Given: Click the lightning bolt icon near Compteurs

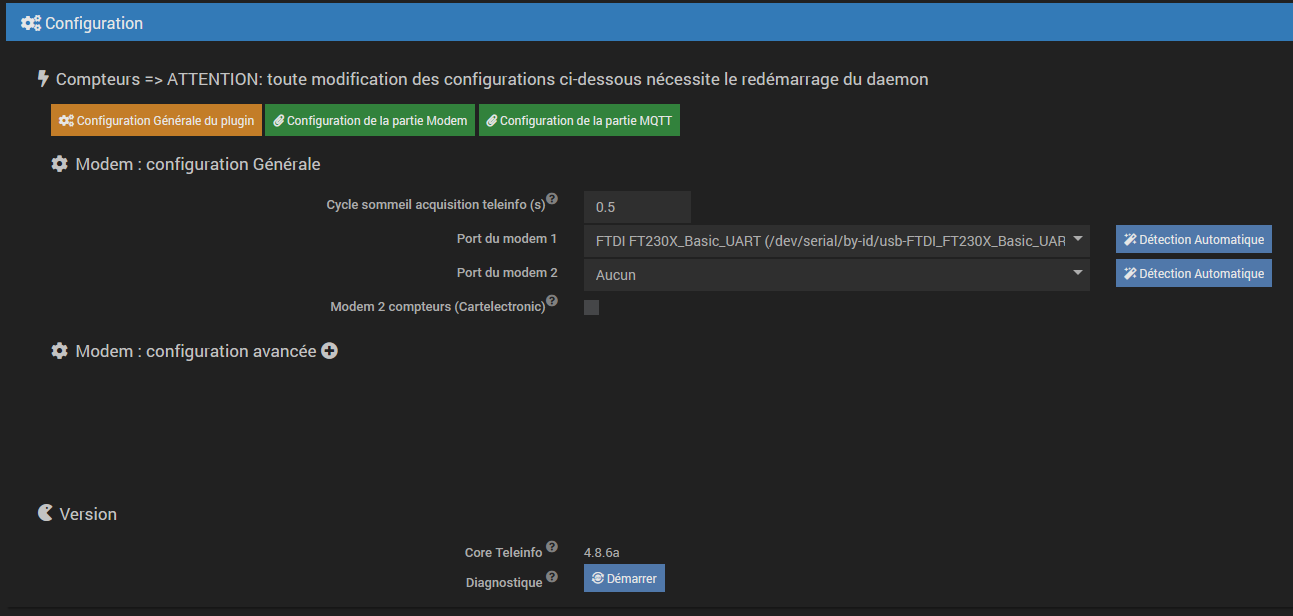Looking at the screenshot, I should pyautogui.click(x=43, y=78).
